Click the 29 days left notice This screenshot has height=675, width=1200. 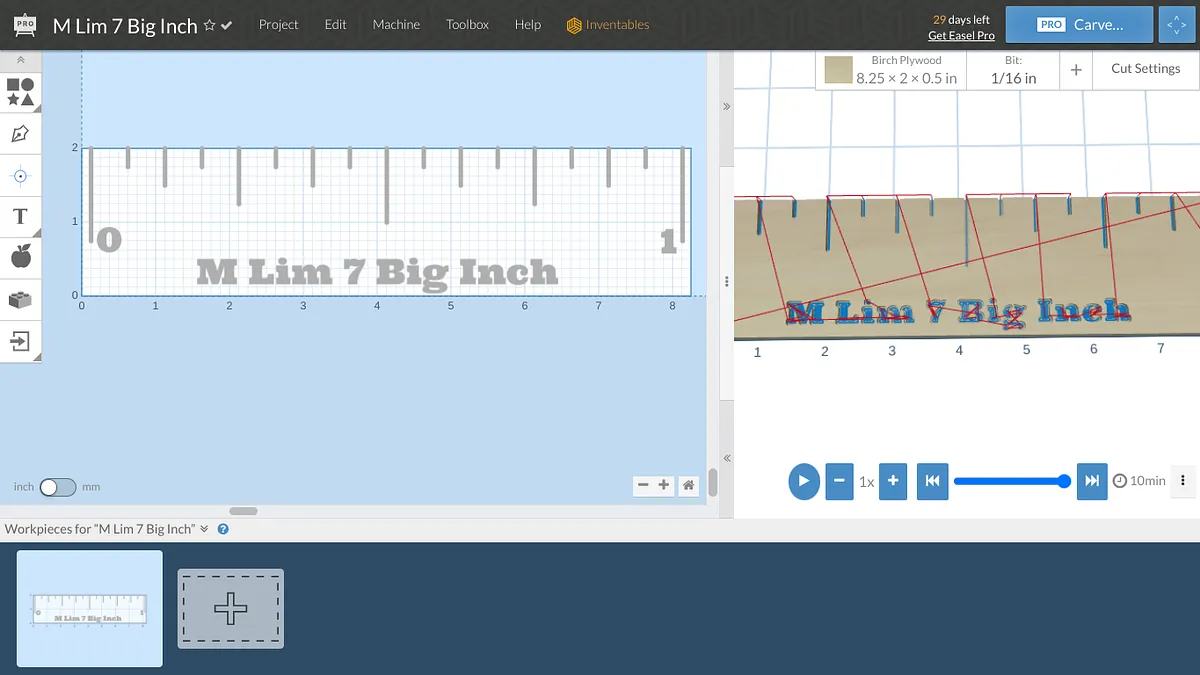(961, 19)
